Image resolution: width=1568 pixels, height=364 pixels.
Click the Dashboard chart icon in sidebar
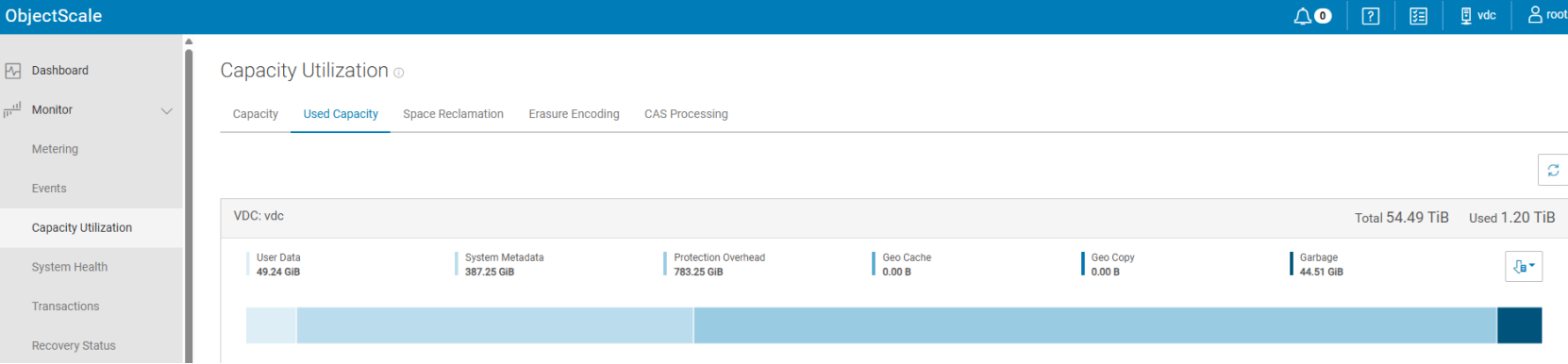(x=12, y=71)
